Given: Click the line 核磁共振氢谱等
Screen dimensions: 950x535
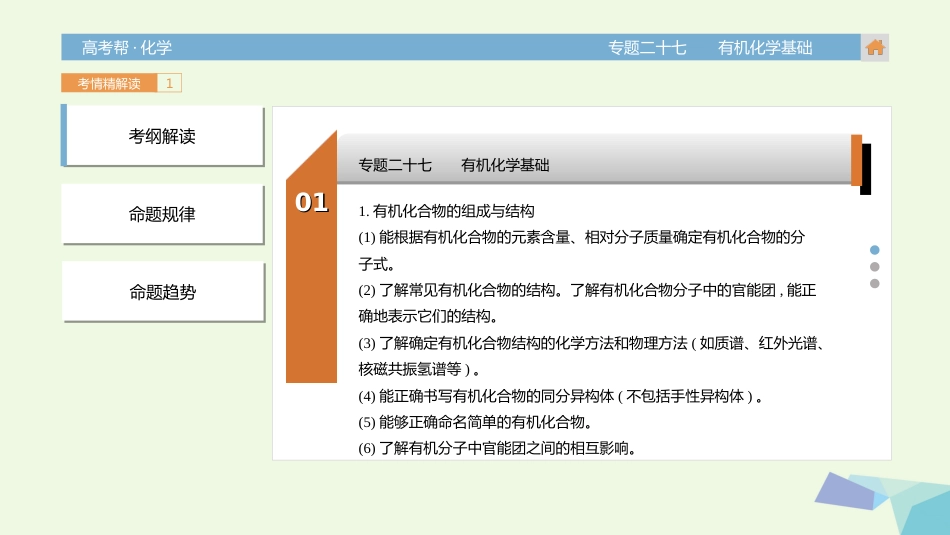Looking at the screenshot, I should (x=419, y=369).
